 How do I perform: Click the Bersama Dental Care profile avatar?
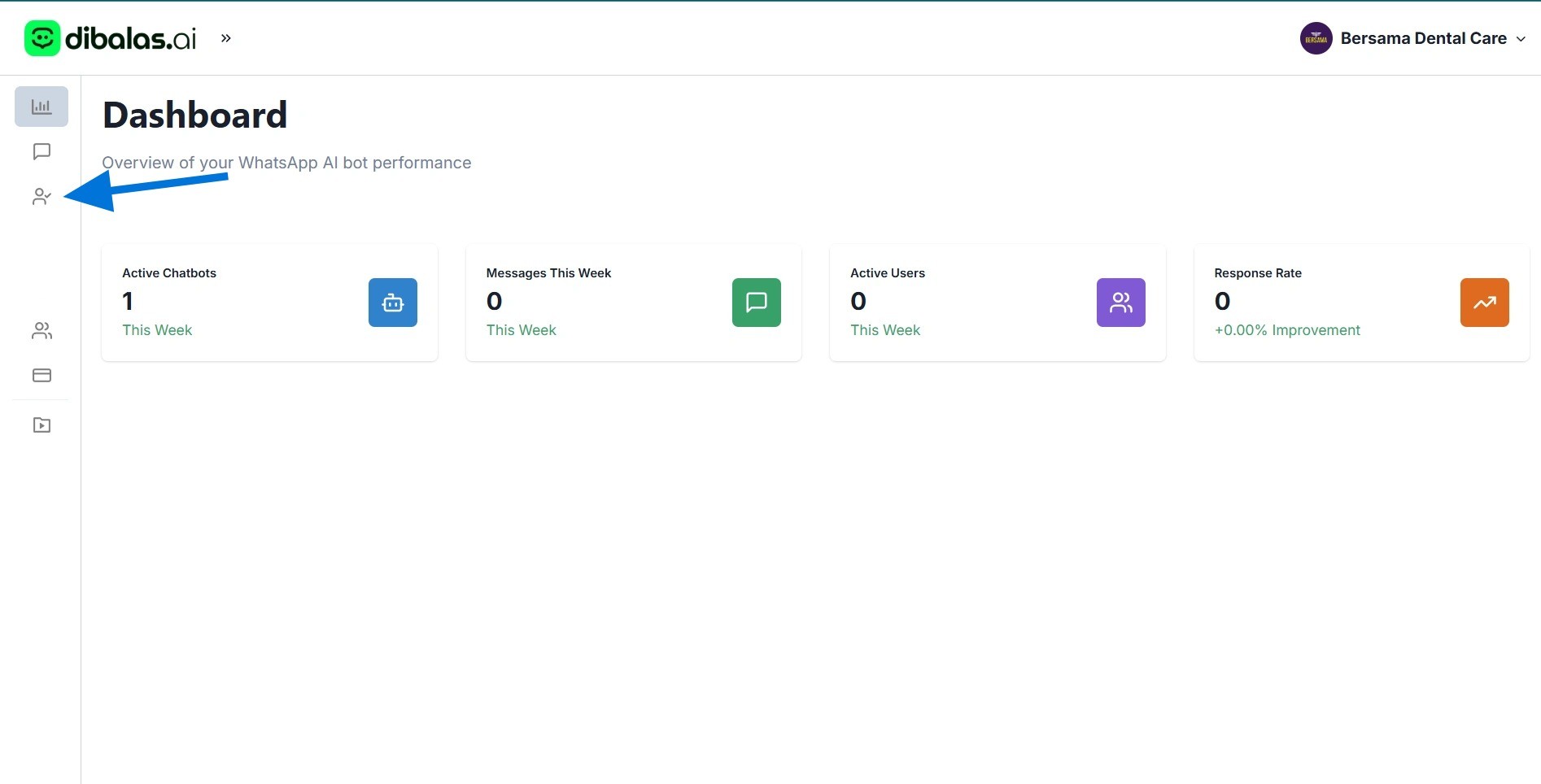point(1316,38)
